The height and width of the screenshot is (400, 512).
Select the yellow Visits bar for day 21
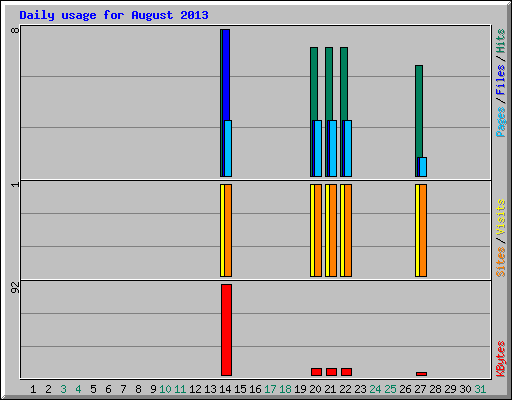point(327,230)
